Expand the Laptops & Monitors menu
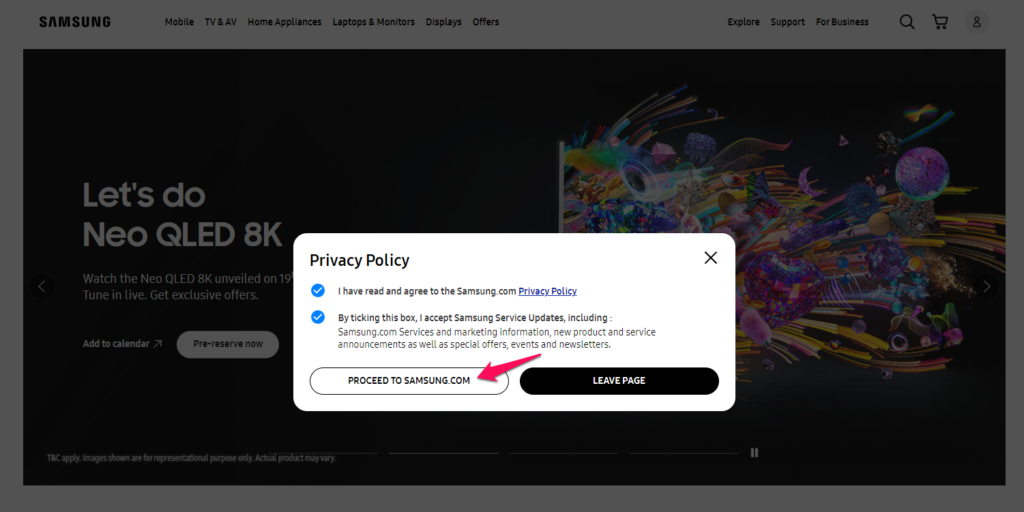Viewport: 1024px width, 512px height. click(x=373, y=22)
